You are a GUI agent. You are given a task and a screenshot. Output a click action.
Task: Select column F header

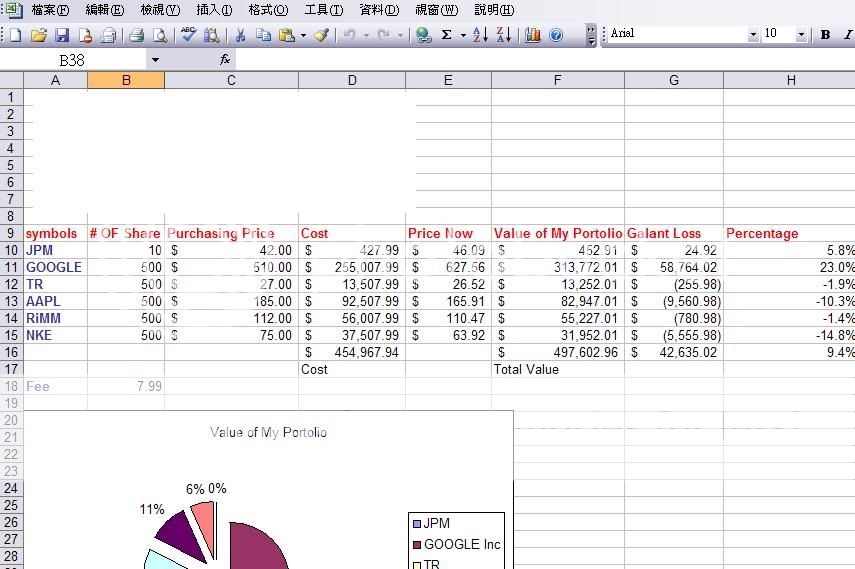(557, 80)
